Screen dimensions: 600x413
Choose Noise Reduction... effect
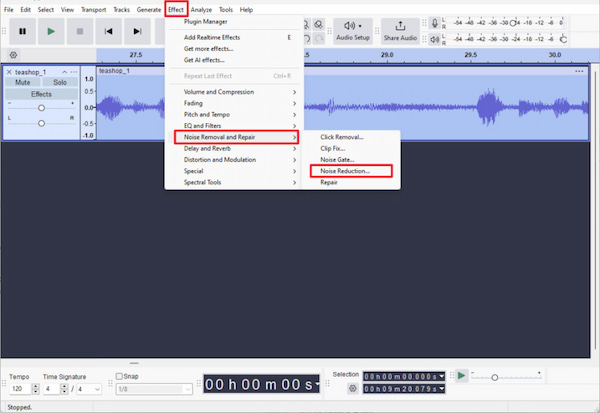point(351,171)
